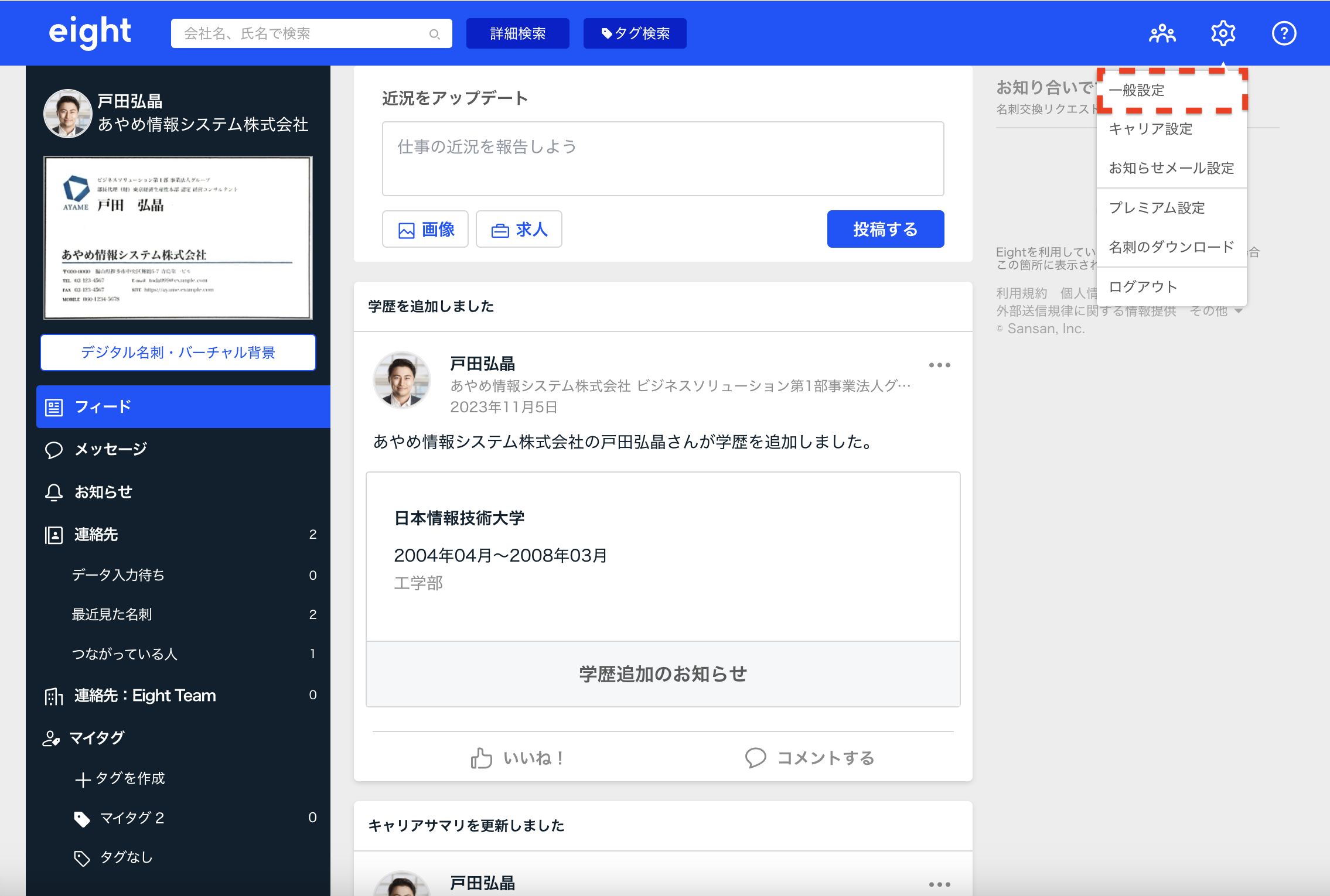Click コメントする on education post
This screenshot has height=896, width=1330.
tap(810, 758)
